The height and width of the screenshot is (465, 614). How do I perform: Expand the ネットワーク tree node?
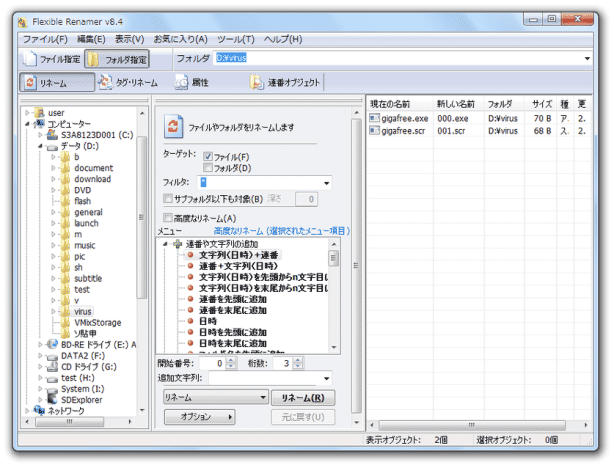(x=27, y=411)
